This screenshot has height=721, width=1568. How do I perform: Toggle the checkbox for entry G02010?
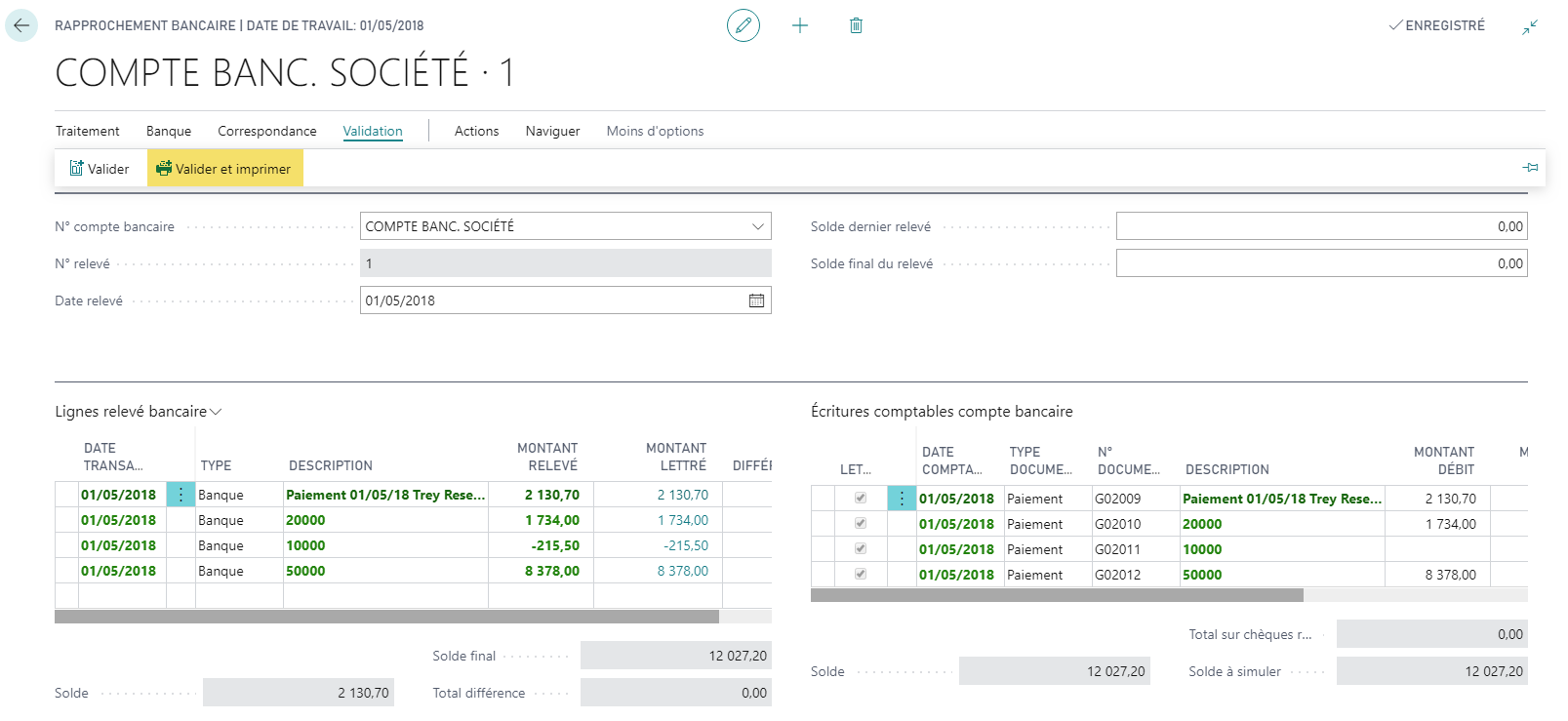pyautogui.click(x=861, y=524)
